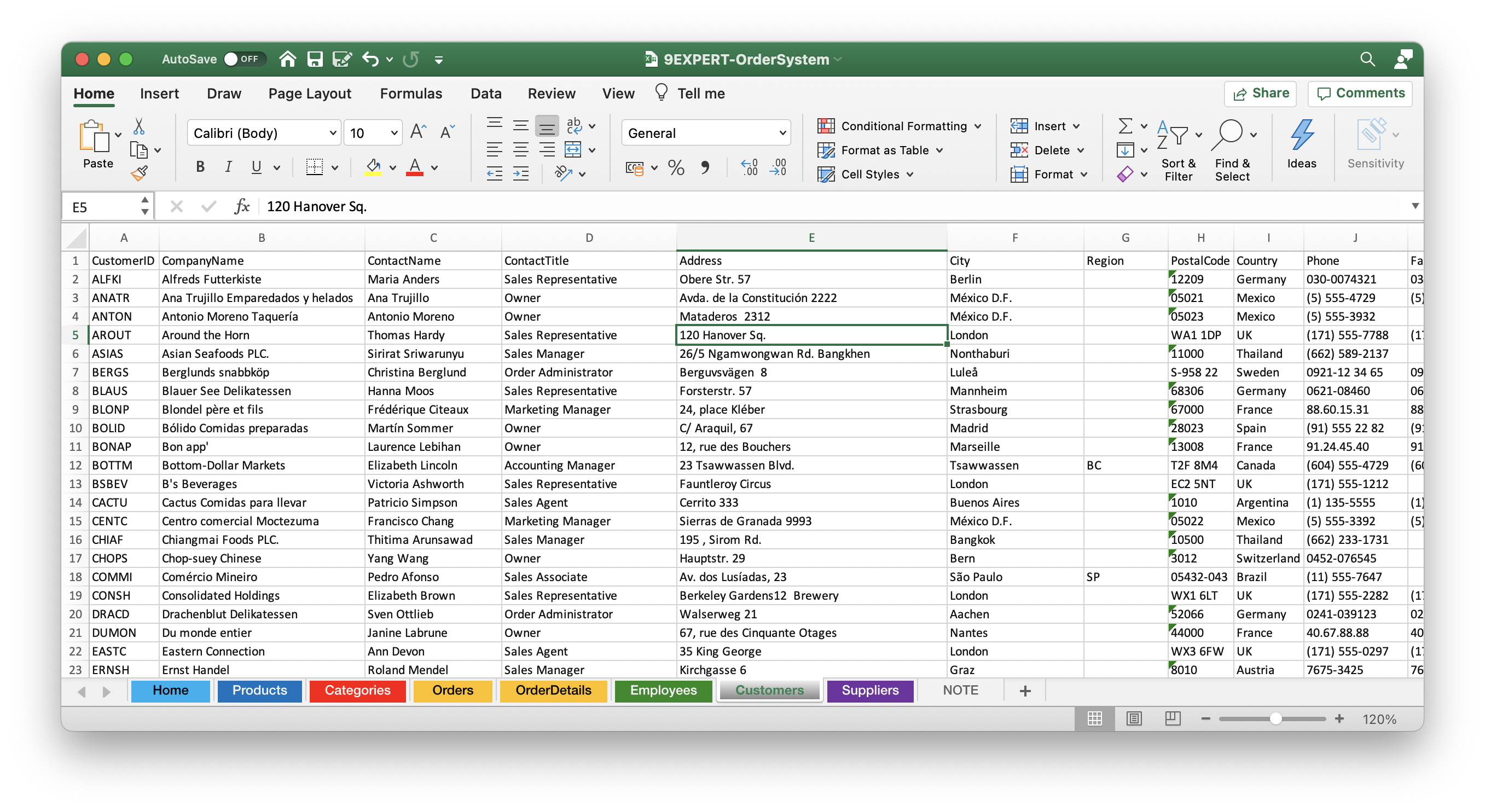This screenshot has height=812, width=1485.
Task: Apply Cell Styles
Action: click(x=867, y=174)
